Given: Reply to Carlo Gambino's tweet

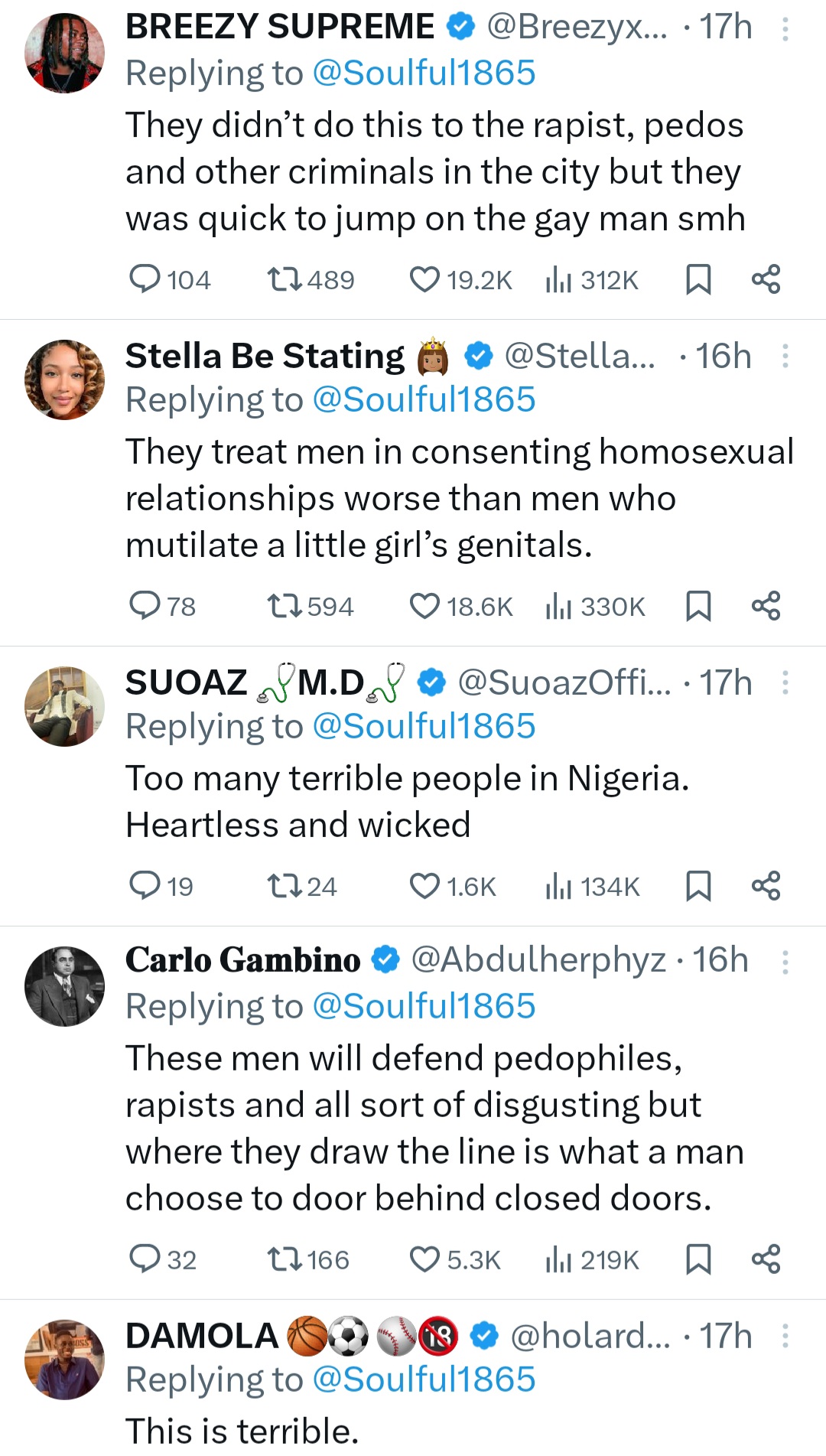Looking at the screenshot, I should coord(145,1259).
